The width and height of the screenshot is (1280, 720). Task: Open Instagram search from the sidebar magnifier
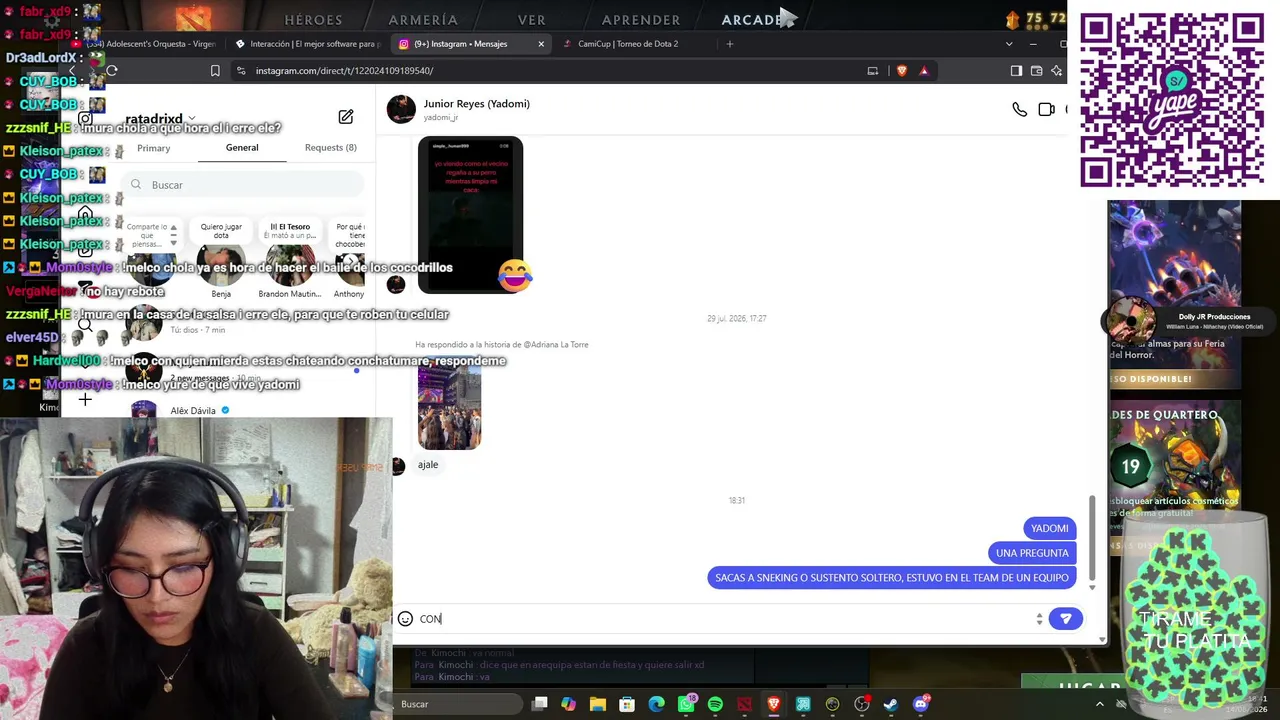(85, 324)
